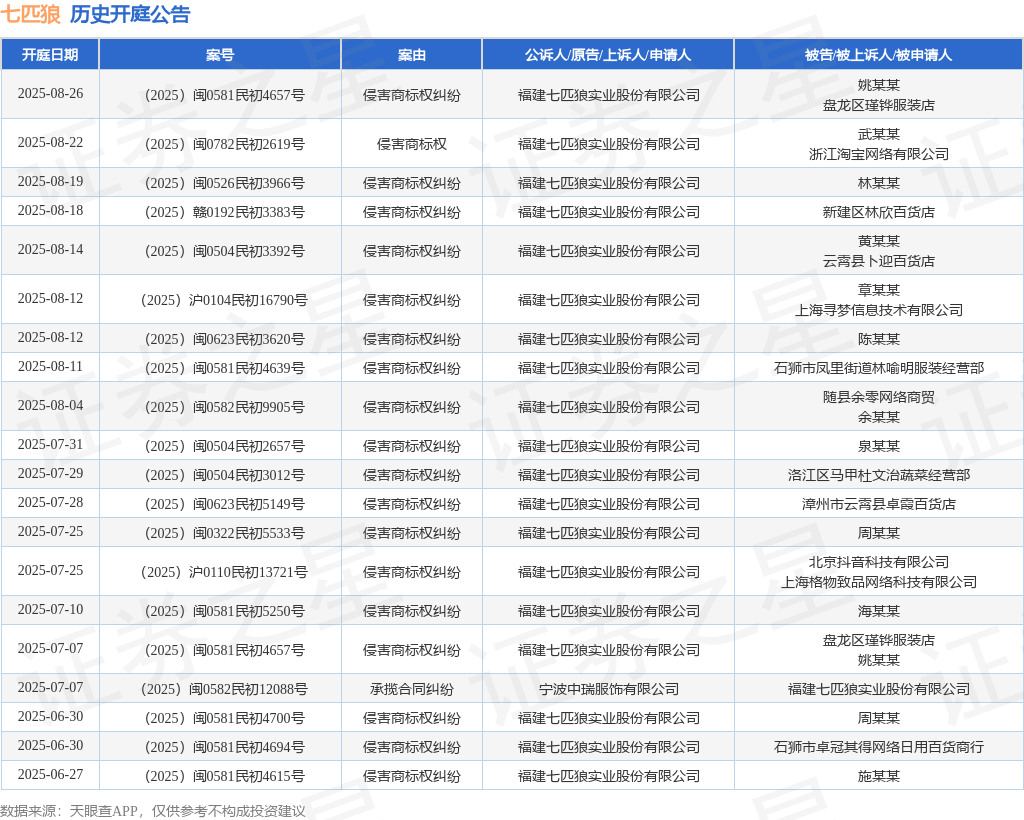Select case number (2025)闽0581民初5250号
Screen dimensions: 1024x820
[x=224, y=612]
